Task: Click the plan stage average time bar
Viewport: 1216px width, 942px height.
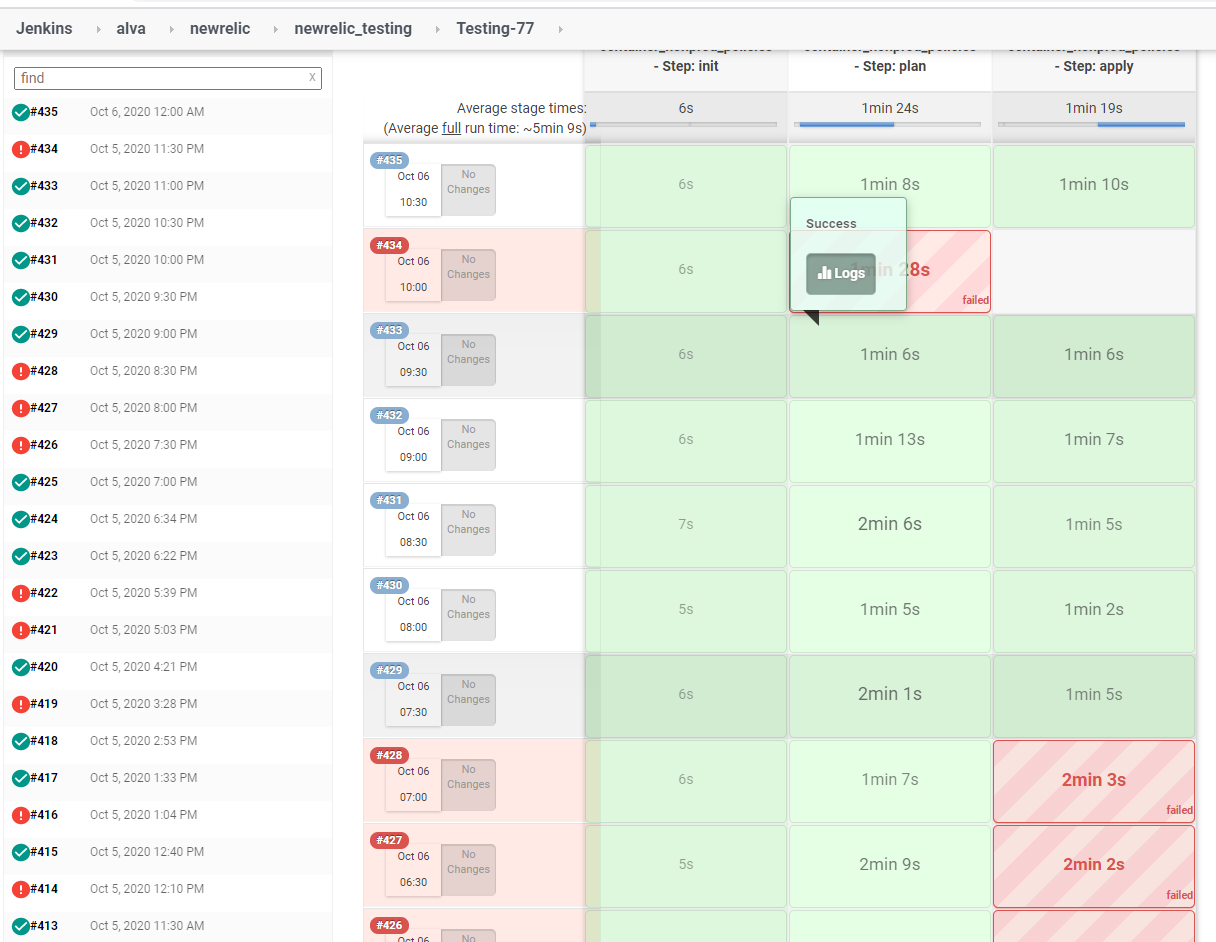Action: pyautogui.click(x=888, y=125)
